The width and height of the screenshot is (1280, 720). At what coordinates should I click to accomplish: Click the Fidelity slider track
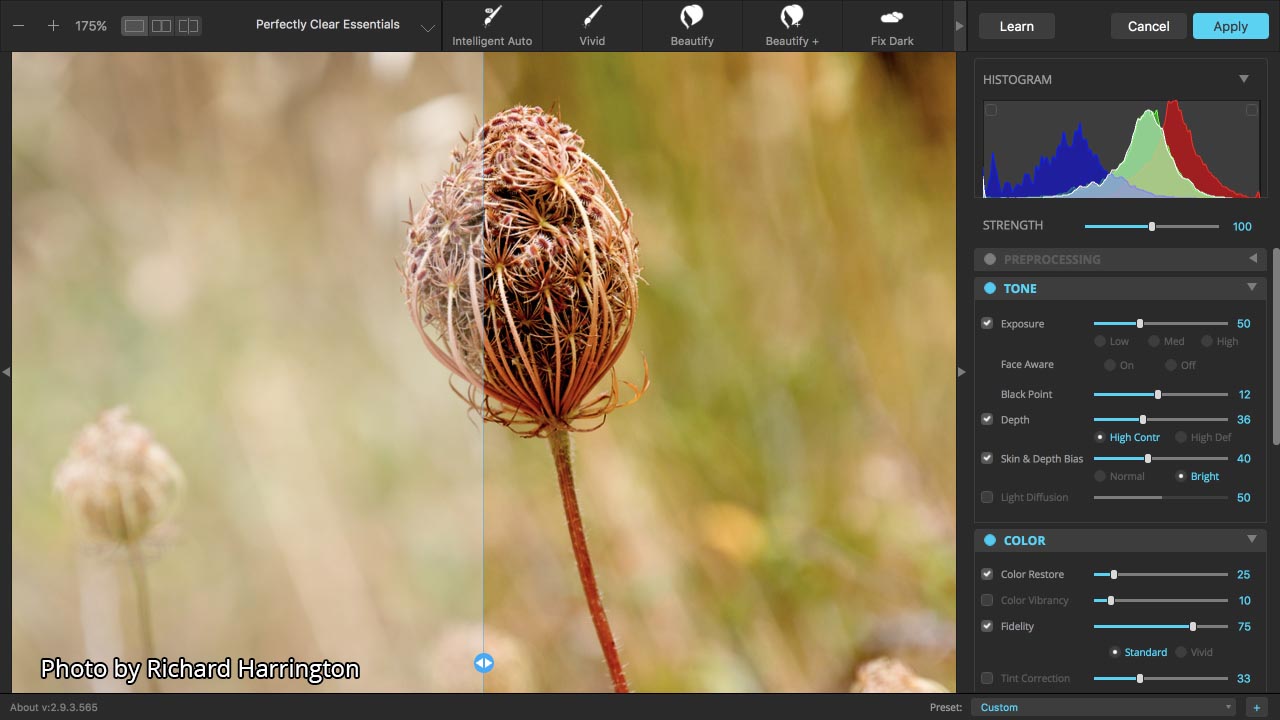click(1161, 626)
